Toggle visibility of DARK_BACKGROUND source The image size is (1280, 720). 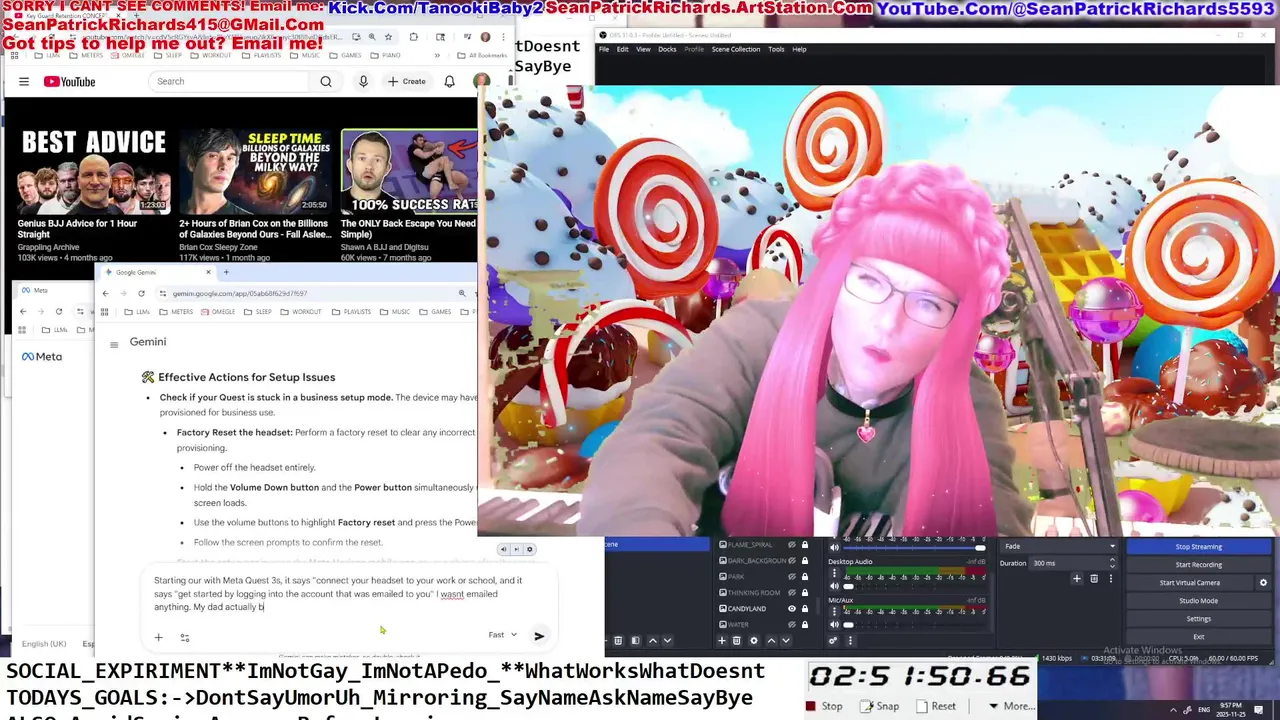point(792,561)
